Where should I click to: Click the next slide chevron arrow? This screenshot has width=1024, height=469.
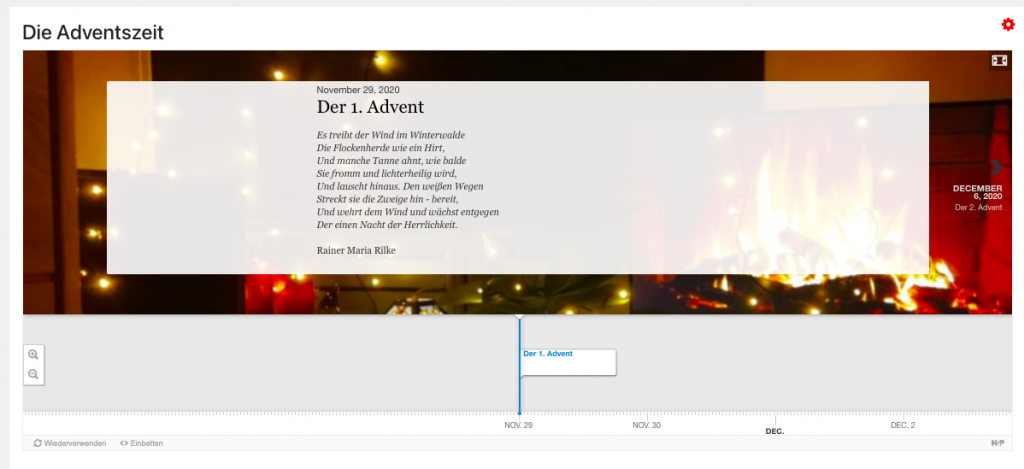tap(996, 167)
